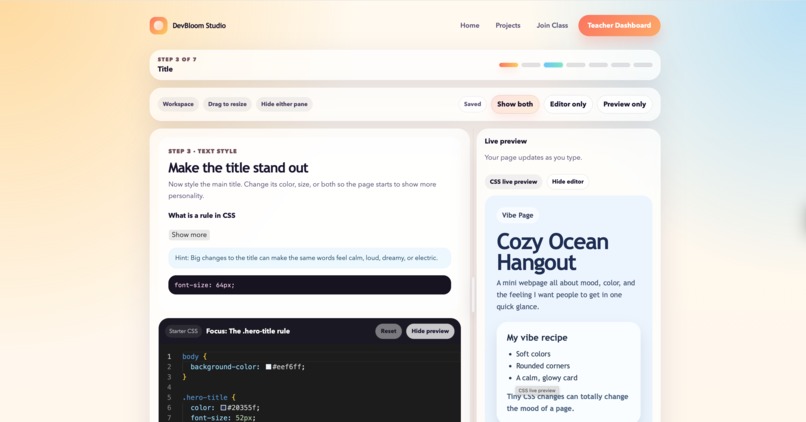Expand the Show more section
This screenshot has width=806, height=422.
(189, 234)
